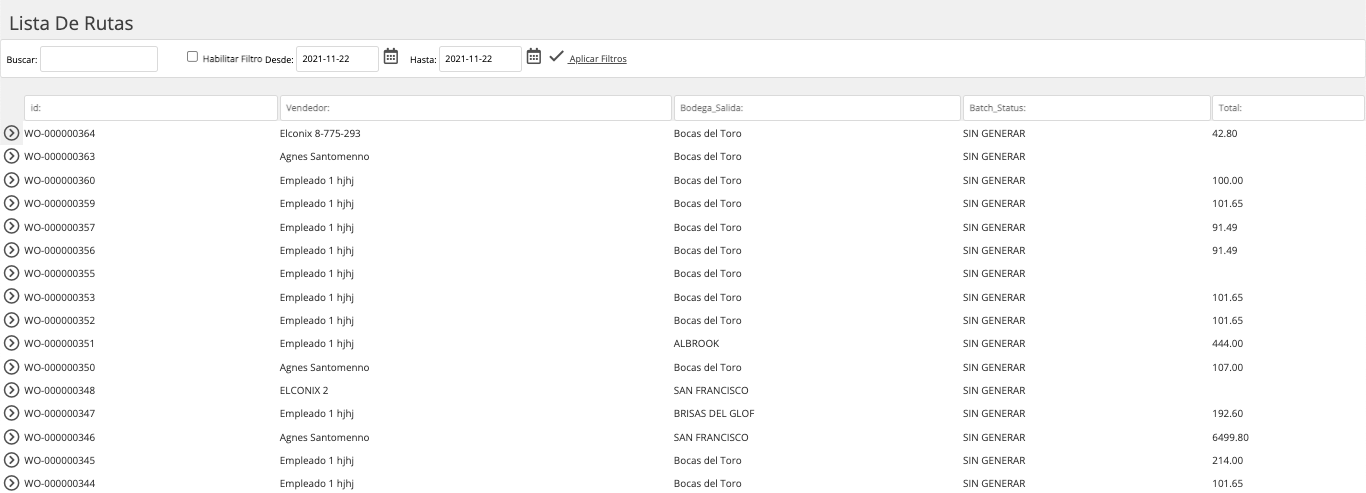Click the id column filter box
The image size is (1366, 493).
[151, 107]
